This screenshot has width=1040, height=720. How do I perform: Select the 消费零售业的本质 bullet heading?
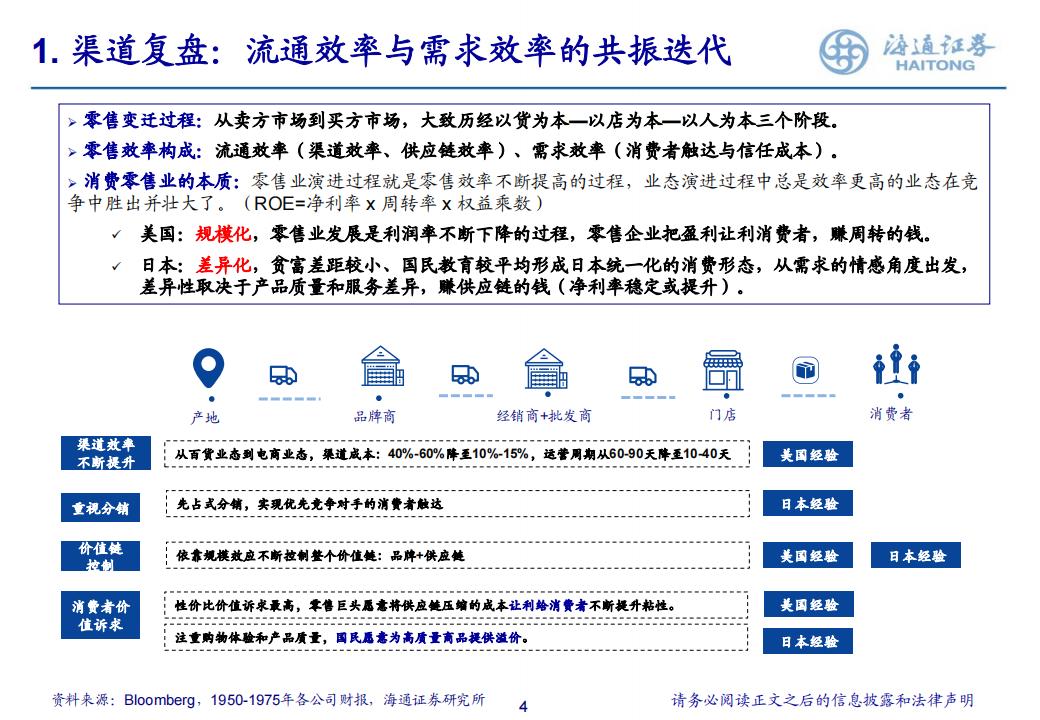(161, 181)
